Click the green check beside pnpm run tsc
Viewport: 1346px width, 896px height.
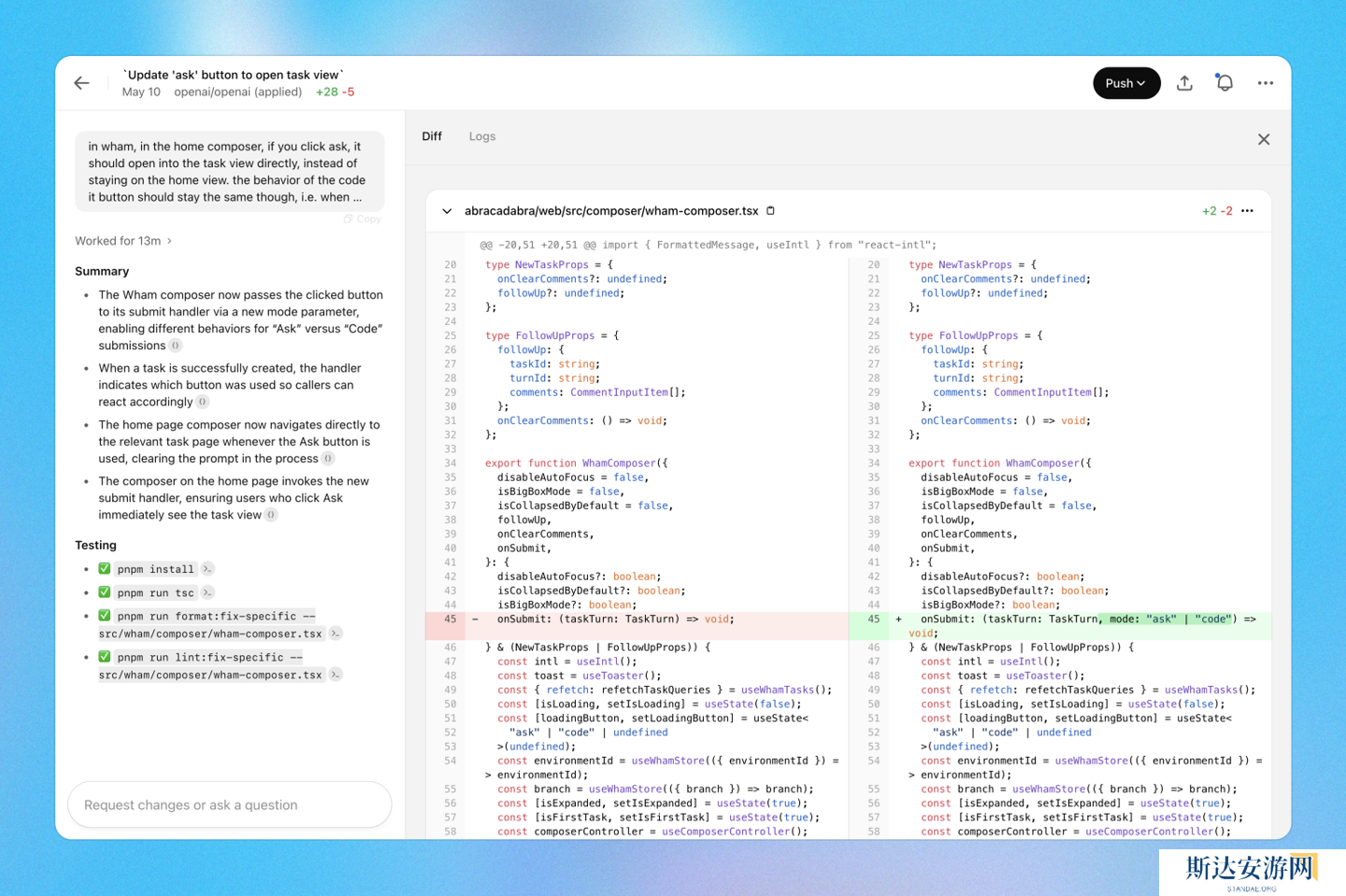click(x=105, y=592)
